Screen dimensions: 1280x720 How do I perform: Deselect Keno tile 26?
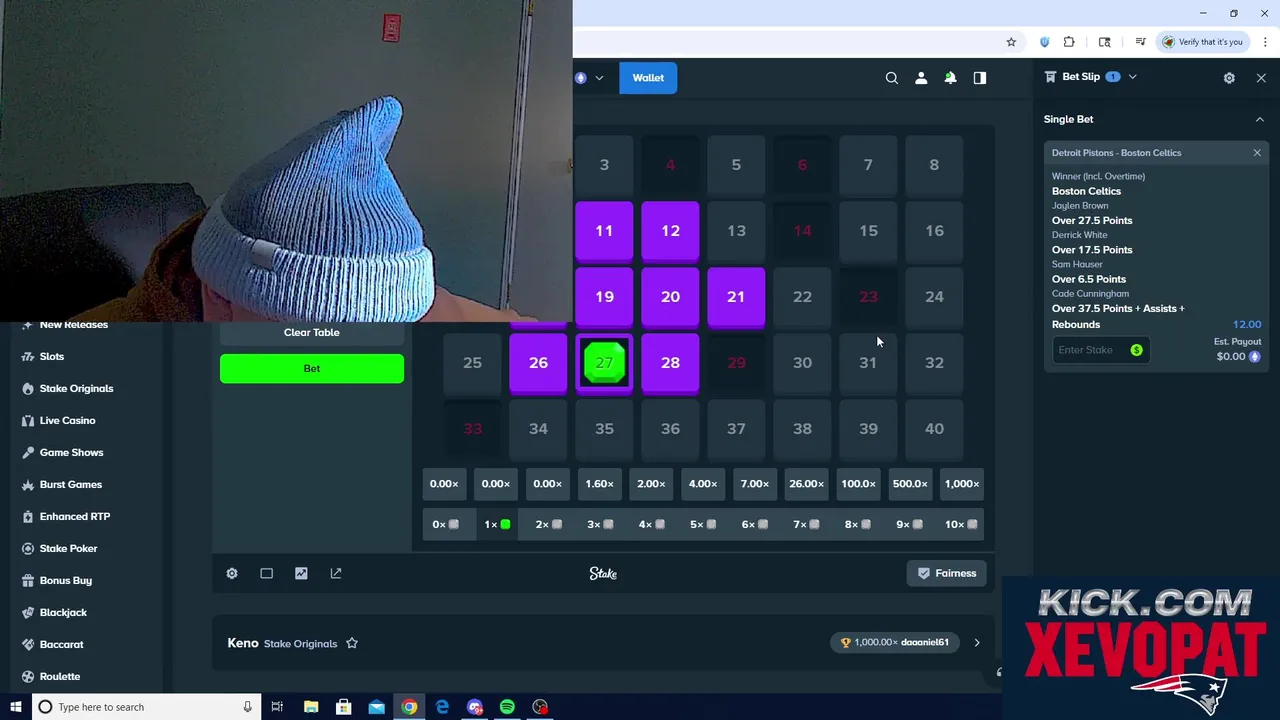538,363
